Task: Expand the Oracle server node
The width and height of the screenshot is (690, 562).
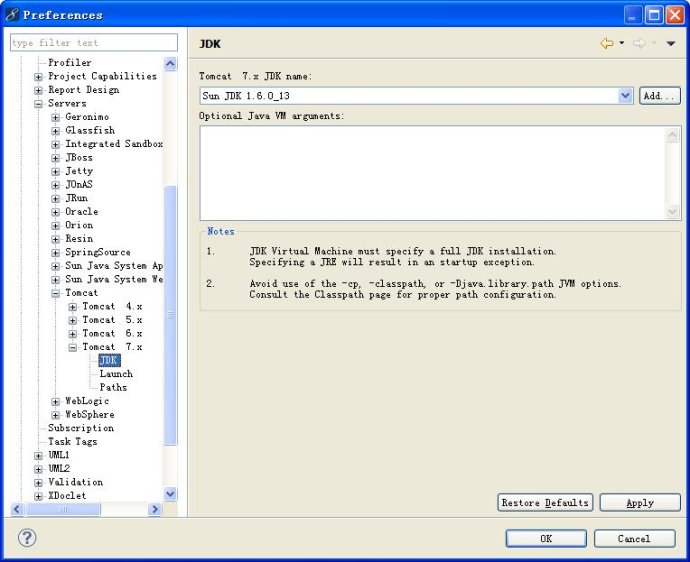Action: pyautogui.click(x=55, y=212)
